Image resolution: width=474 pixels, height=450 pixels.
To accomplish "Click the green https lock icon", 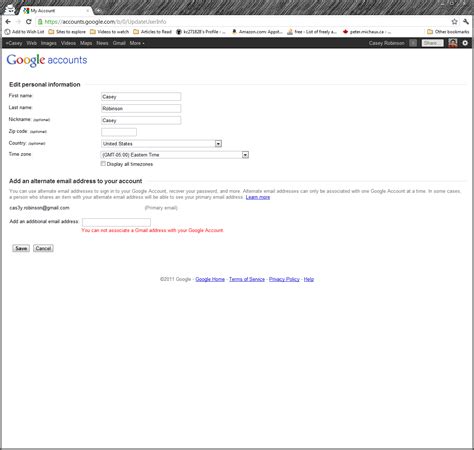I will click(x=40, y=22).
